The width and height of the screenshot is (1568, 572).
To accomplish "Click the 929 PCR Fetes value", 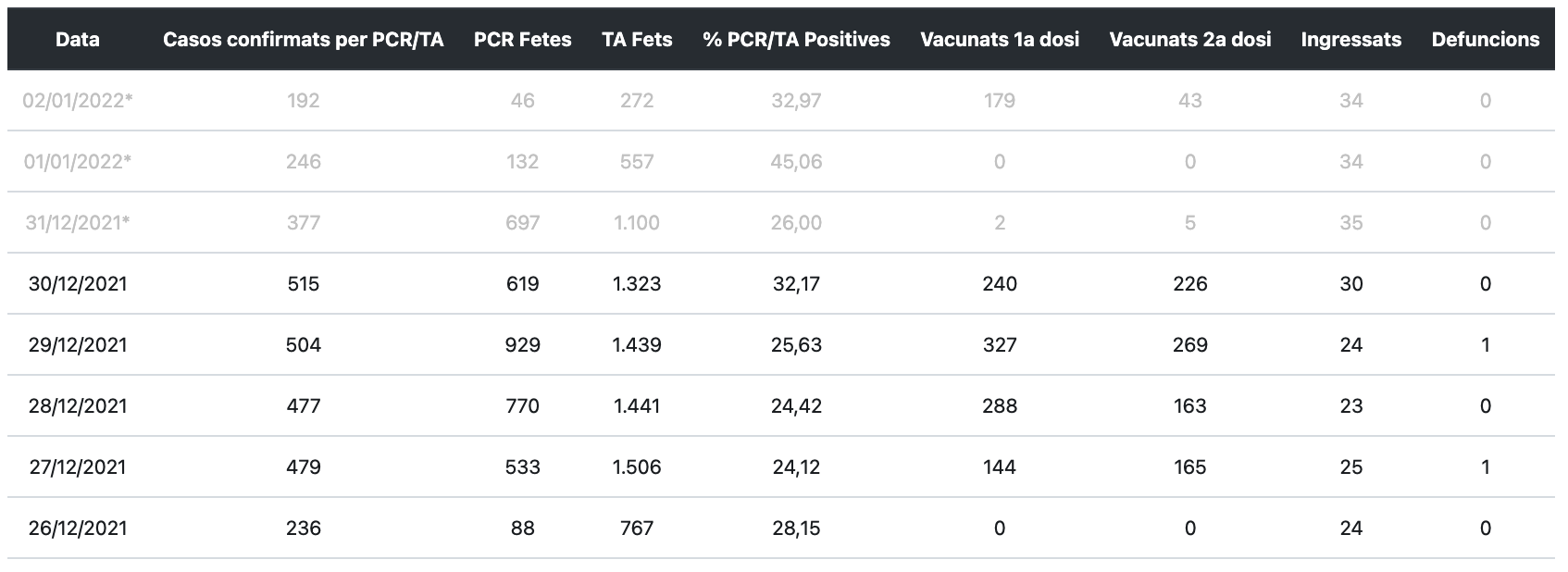I will [522, 344].
